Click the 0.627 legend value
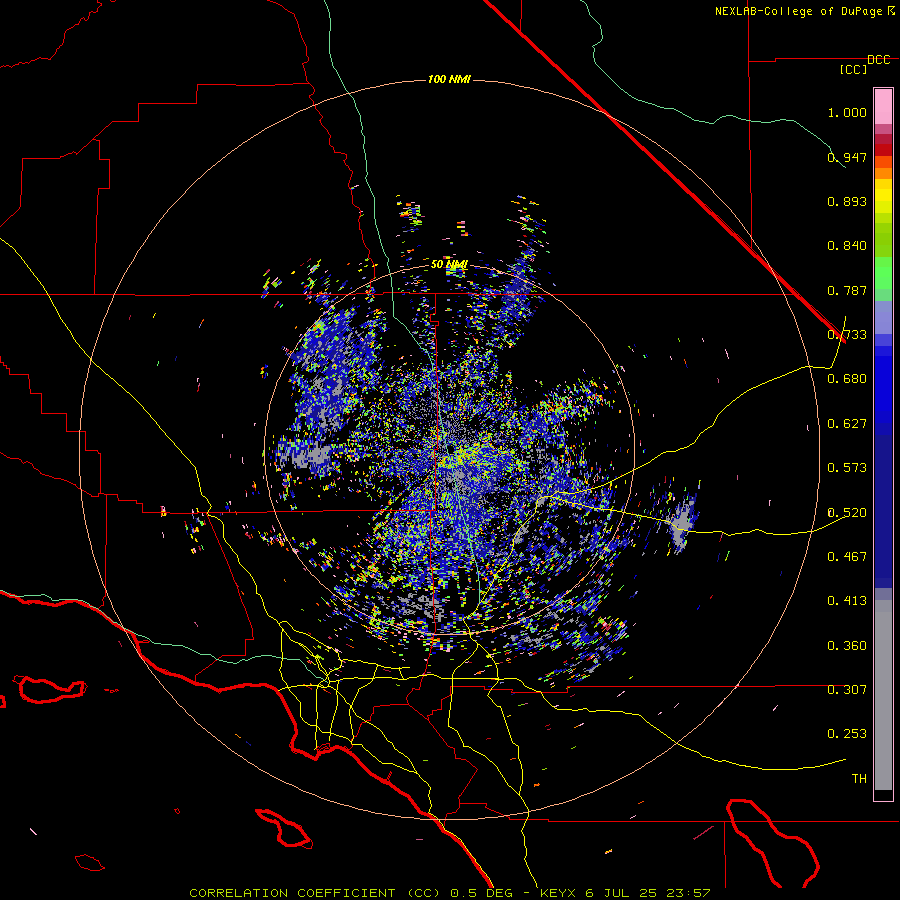Viewport: 900px width, 900px height. pos(847,424)
